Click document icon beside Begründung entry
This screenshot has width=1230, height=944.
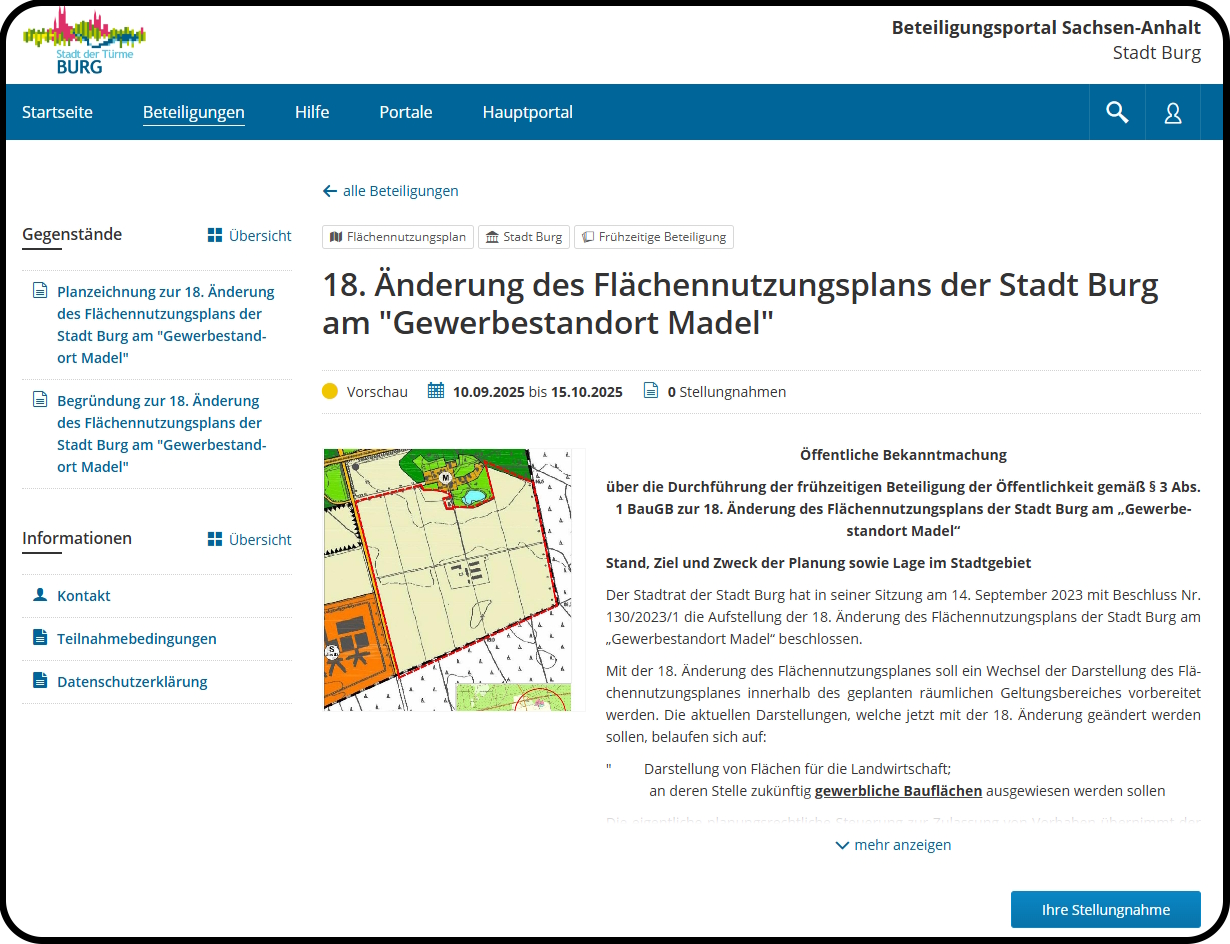[x=40, y=400]
